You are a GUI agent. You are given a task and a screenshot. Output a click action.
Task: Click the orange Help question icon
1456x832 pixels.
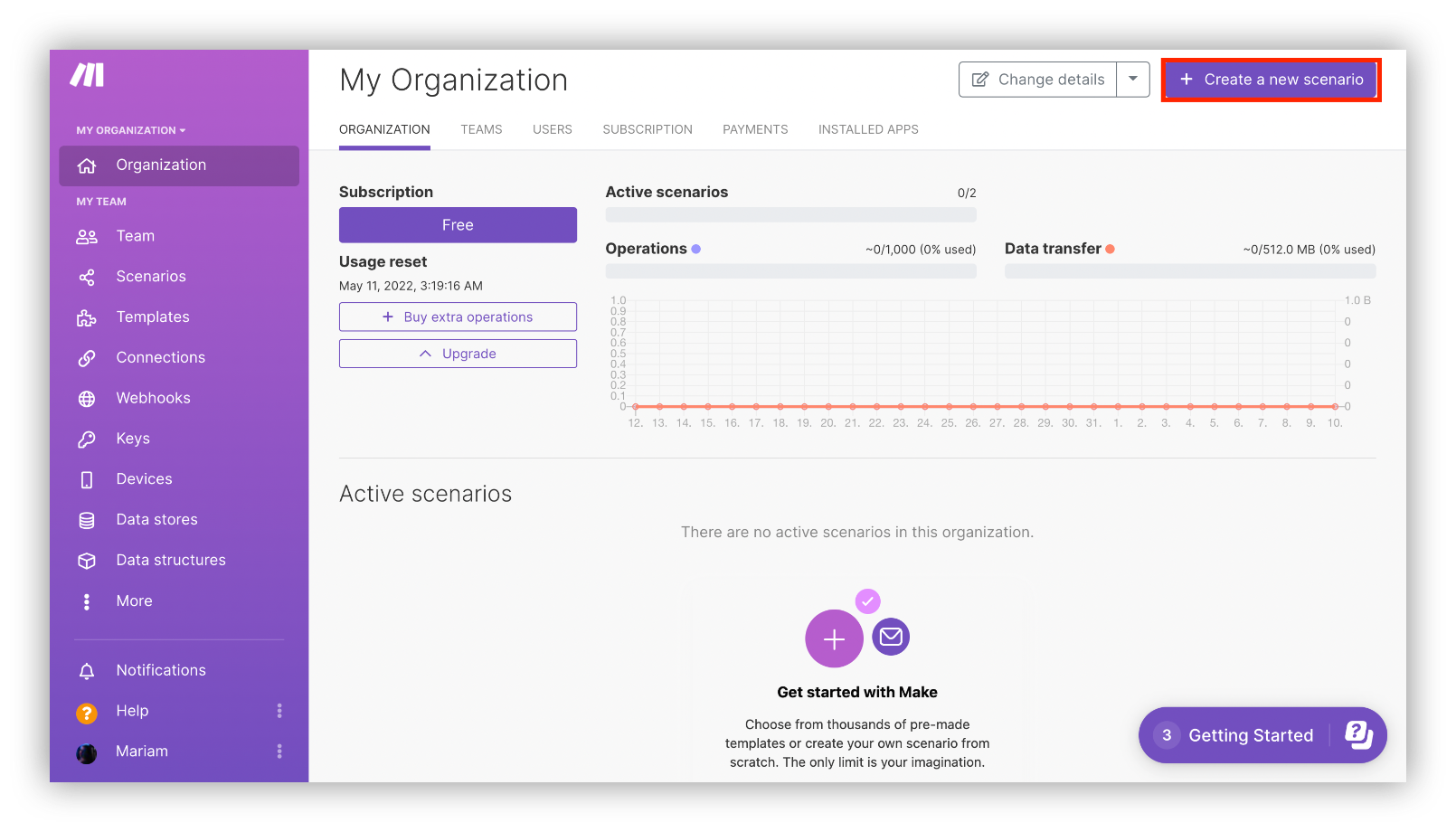tap(87, 714)
